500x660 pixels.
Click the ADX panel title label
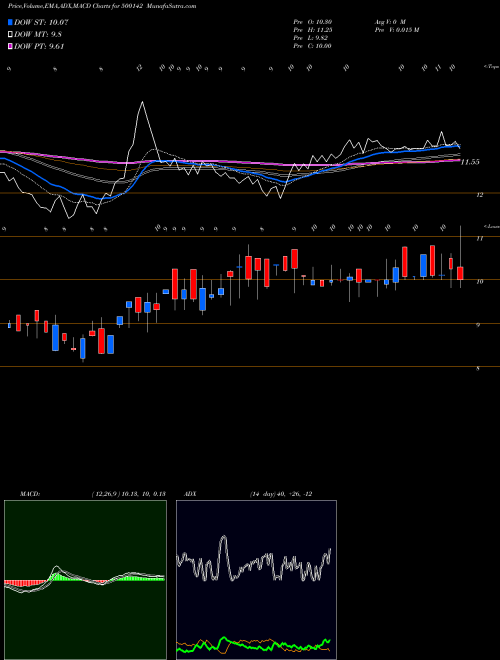click(190, 494)
